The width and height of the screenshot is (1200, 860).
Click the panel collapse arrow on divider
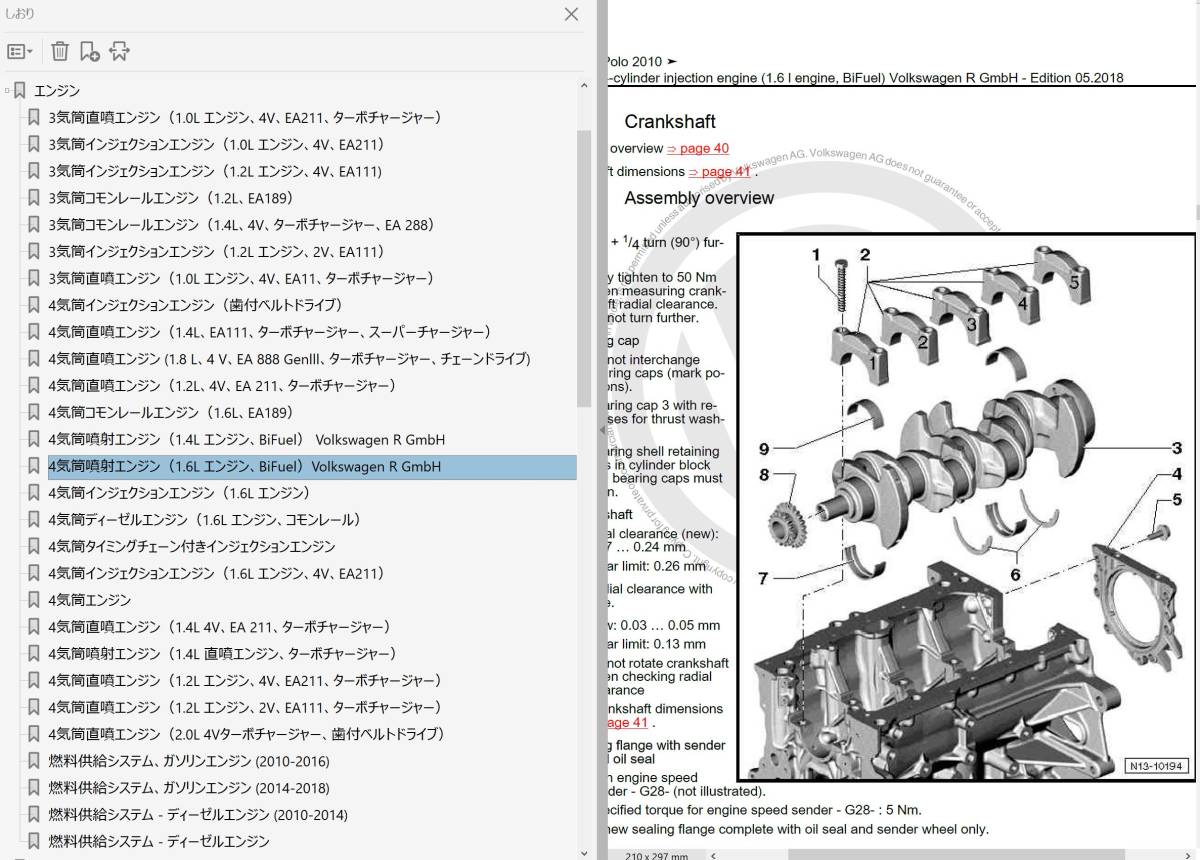pyautogui.click(x=602, y=430)
